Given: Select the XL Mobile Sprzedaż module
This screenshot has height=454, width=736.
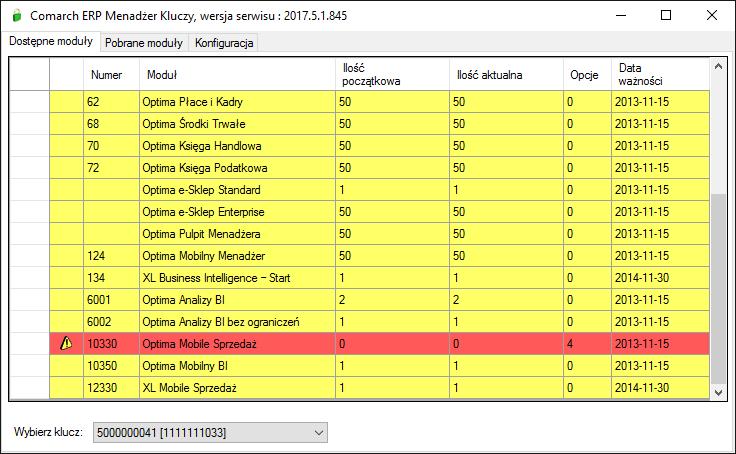Looking at the screenshot, I should click(x=237, y=388).
